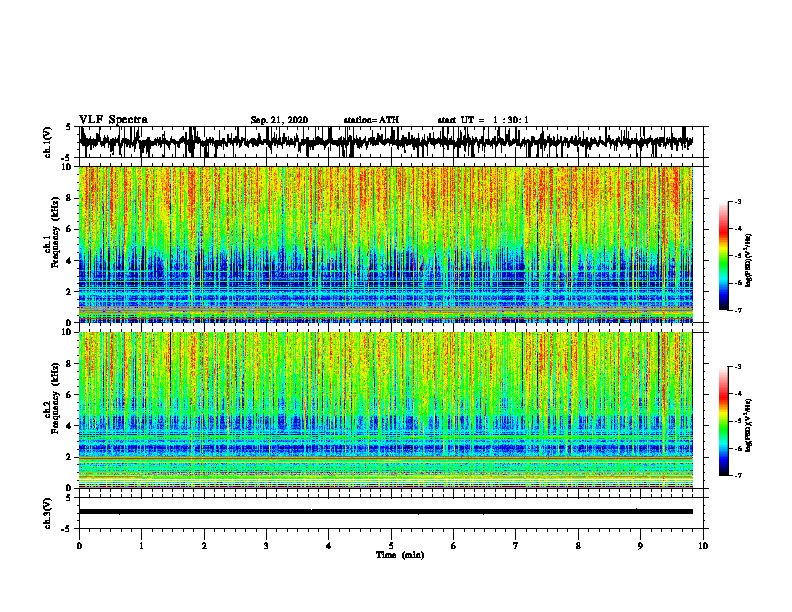
Task: Click the "-5" volt tick of ch.3(V) panel
Action: (x=67, y=529)
